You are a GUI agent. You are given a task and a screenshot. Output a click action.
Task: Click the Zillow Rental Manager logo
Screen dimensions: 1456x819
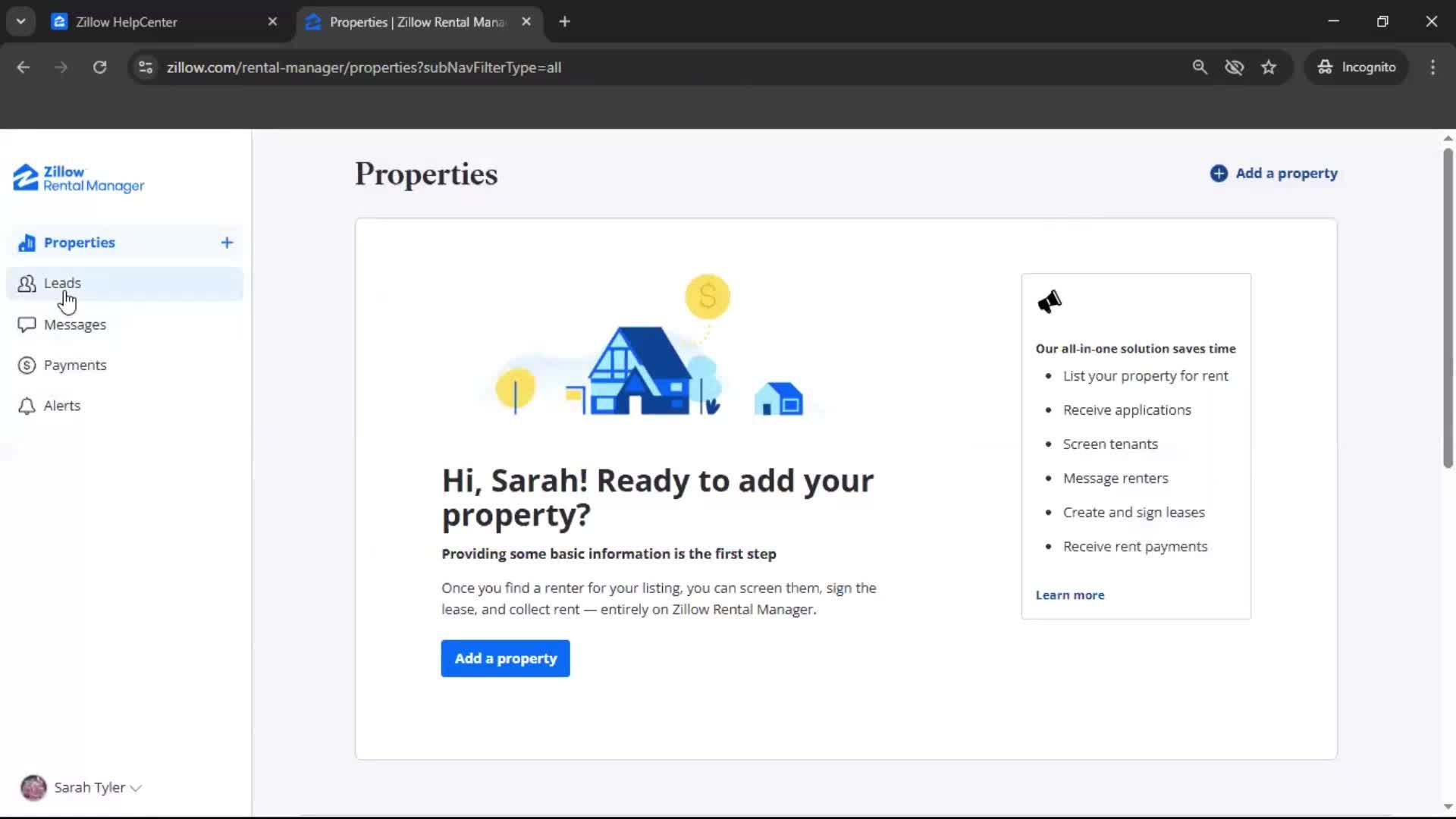pos(77,178)
